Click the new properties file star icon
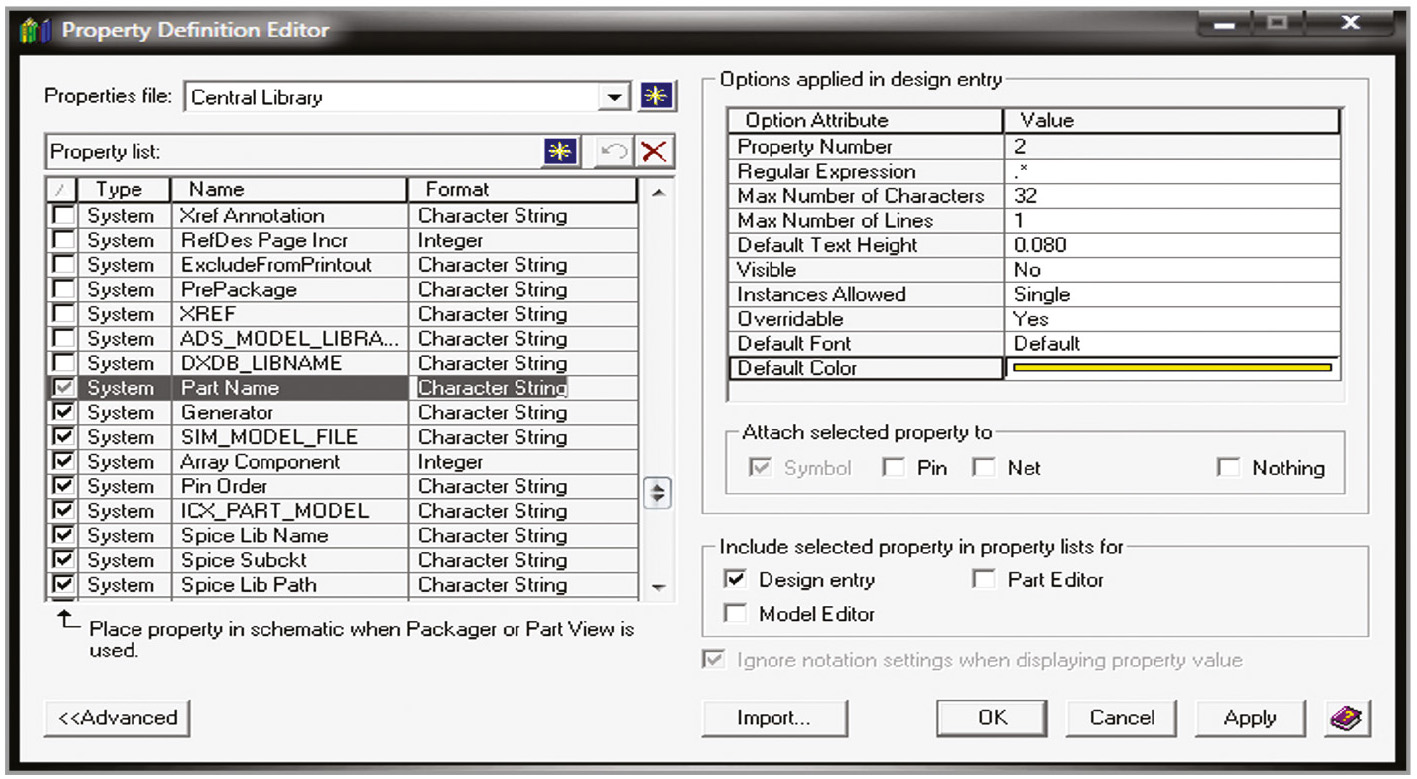1417x779 pixels. [659, 97]
